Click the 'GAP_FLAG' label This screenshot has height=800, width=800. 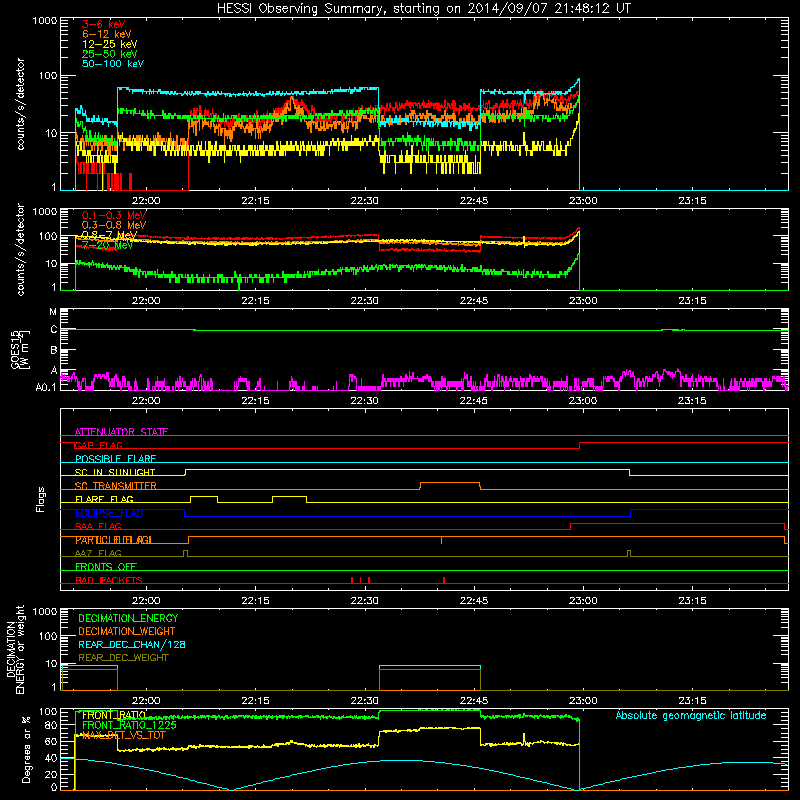pyautogui.click(x=98, y=445)
